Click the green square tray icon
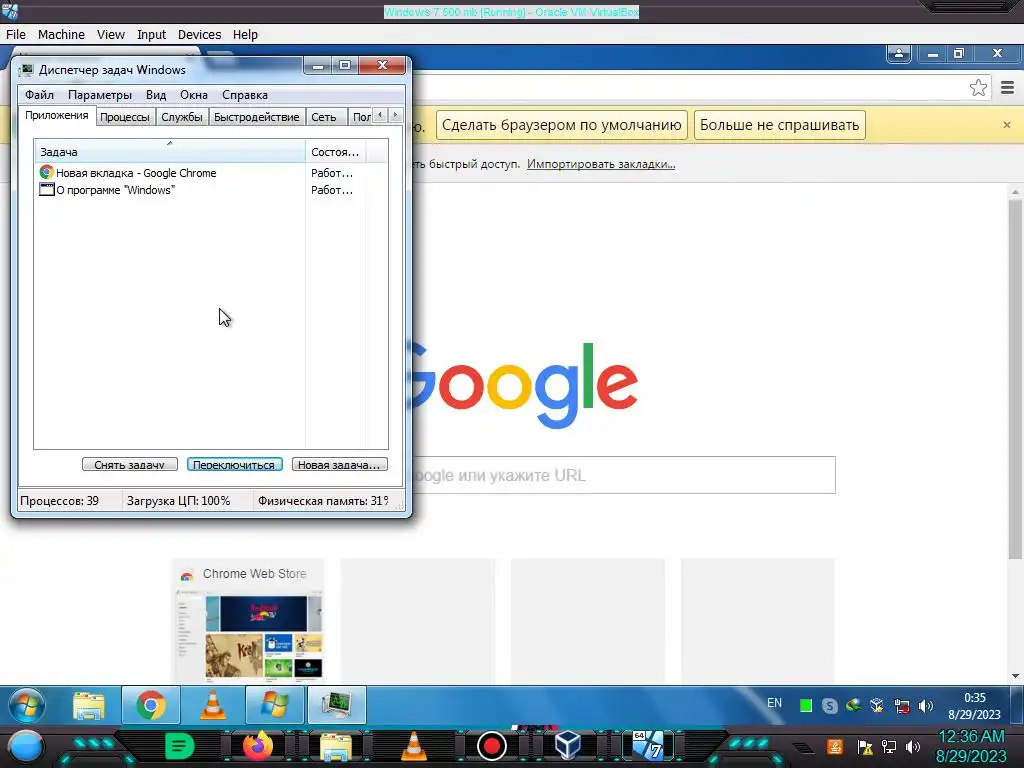This screenshot has height=768, width=1024. (x=806, y=706)
